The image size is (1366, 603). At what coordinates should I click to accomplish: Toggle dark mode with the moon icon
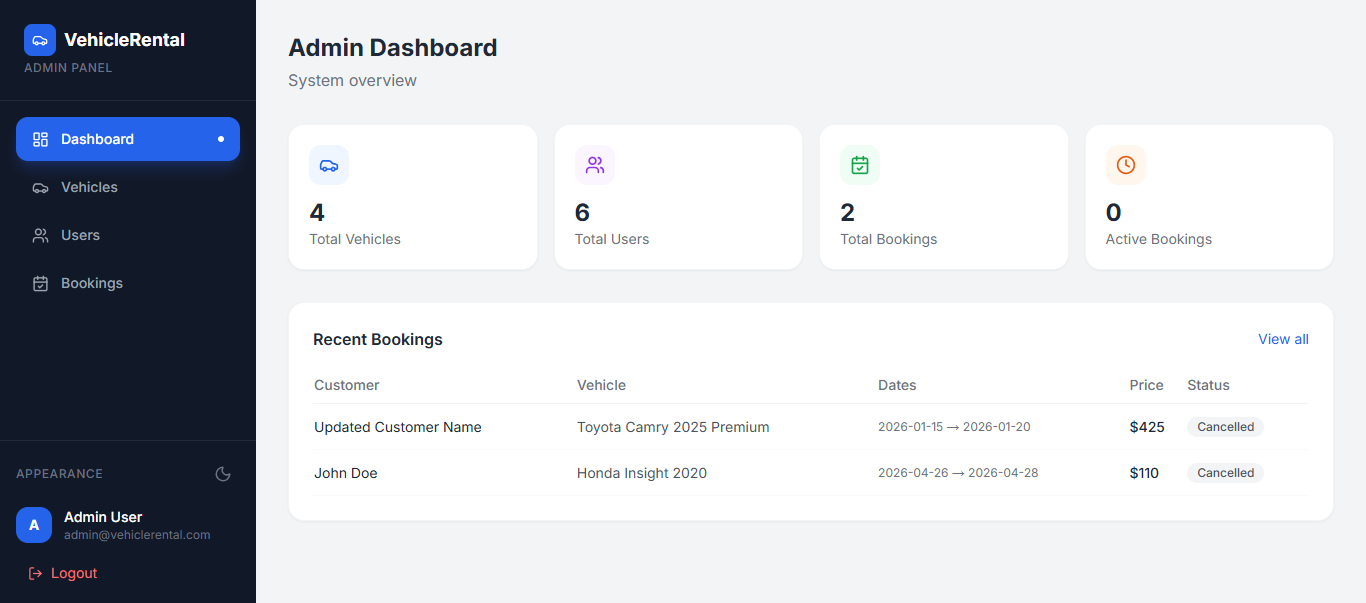click(223, 474)
